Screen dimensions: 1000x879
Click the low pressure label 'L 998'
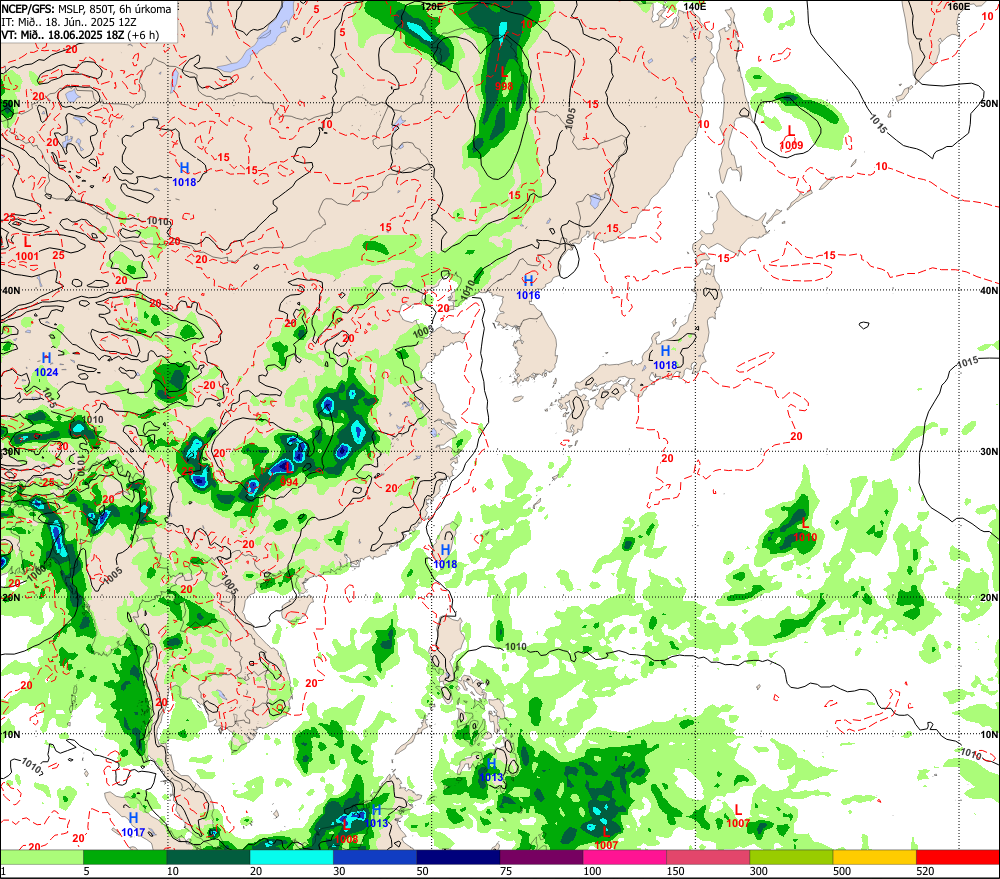point(504,79)
